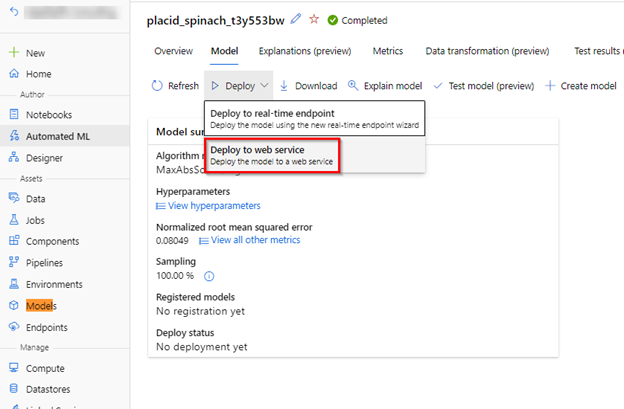
Task: Click the pencil edit icon beside job name
Action: click(295, 20)
